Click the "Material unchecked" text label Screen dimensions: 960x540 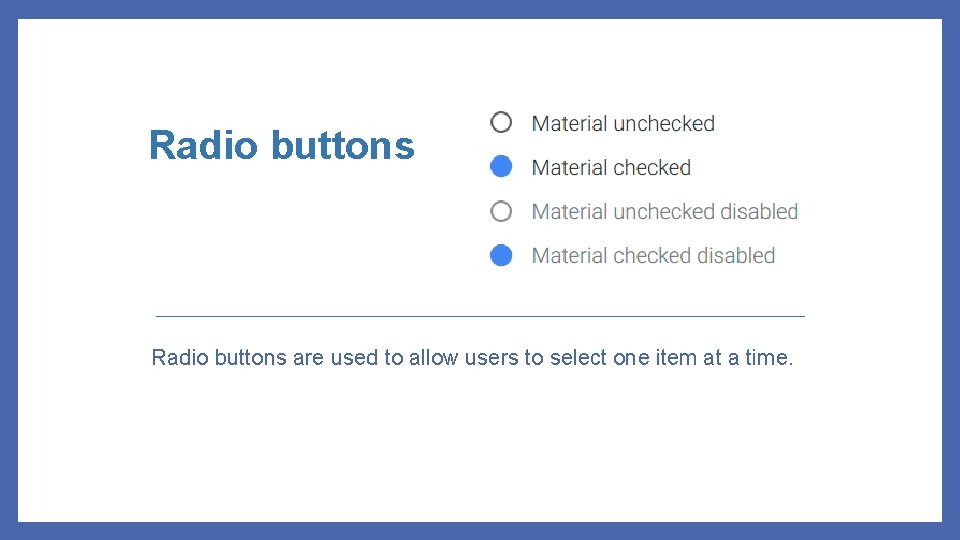coord(623,124)
